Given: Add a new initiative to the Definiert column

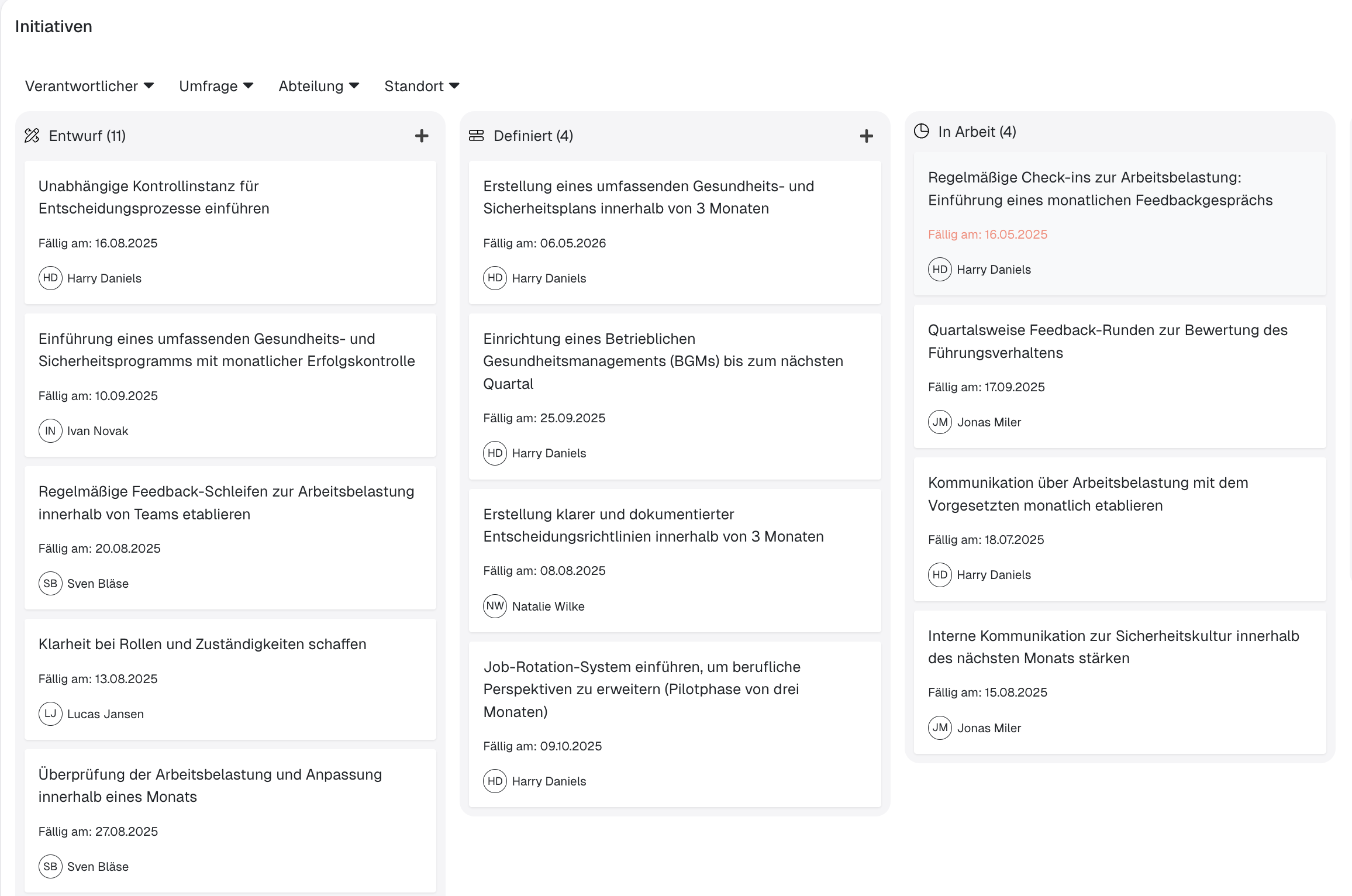Looking at the screenshot, I should click(x=866, y=135).
